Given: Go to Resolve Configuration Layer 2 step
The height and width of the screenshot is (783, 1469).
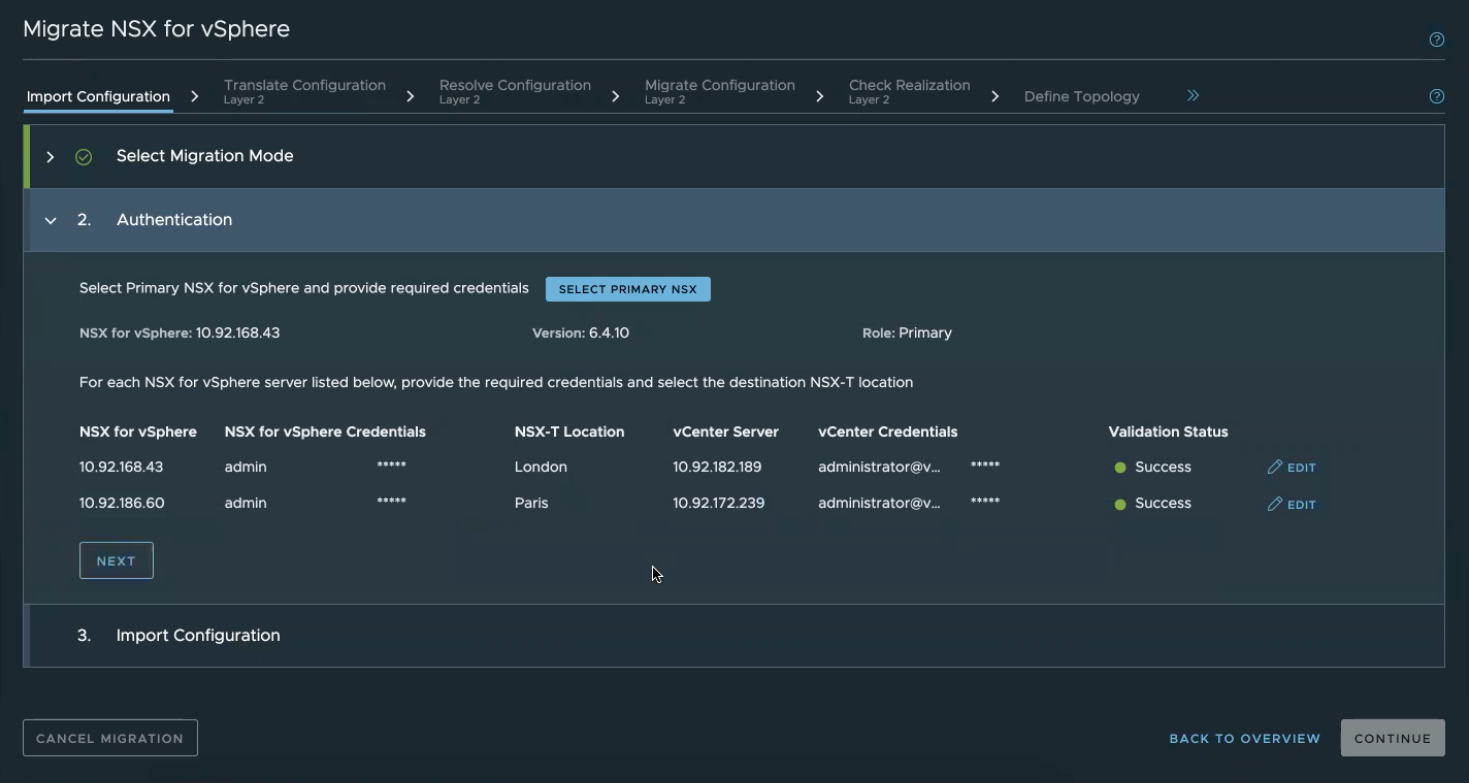Looking at the screenshot, I should pyautogui.click(x=515, y=91).
